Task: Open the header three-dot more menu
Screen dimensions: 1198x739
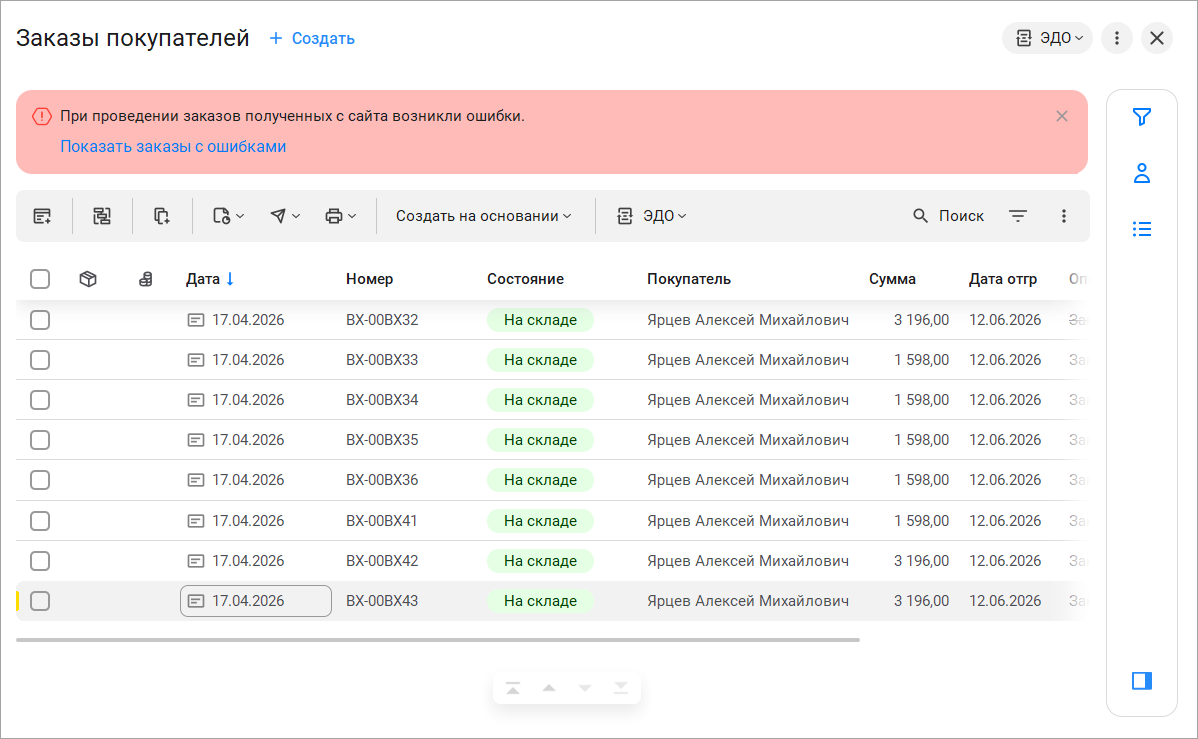Action: coord(1117,38)
